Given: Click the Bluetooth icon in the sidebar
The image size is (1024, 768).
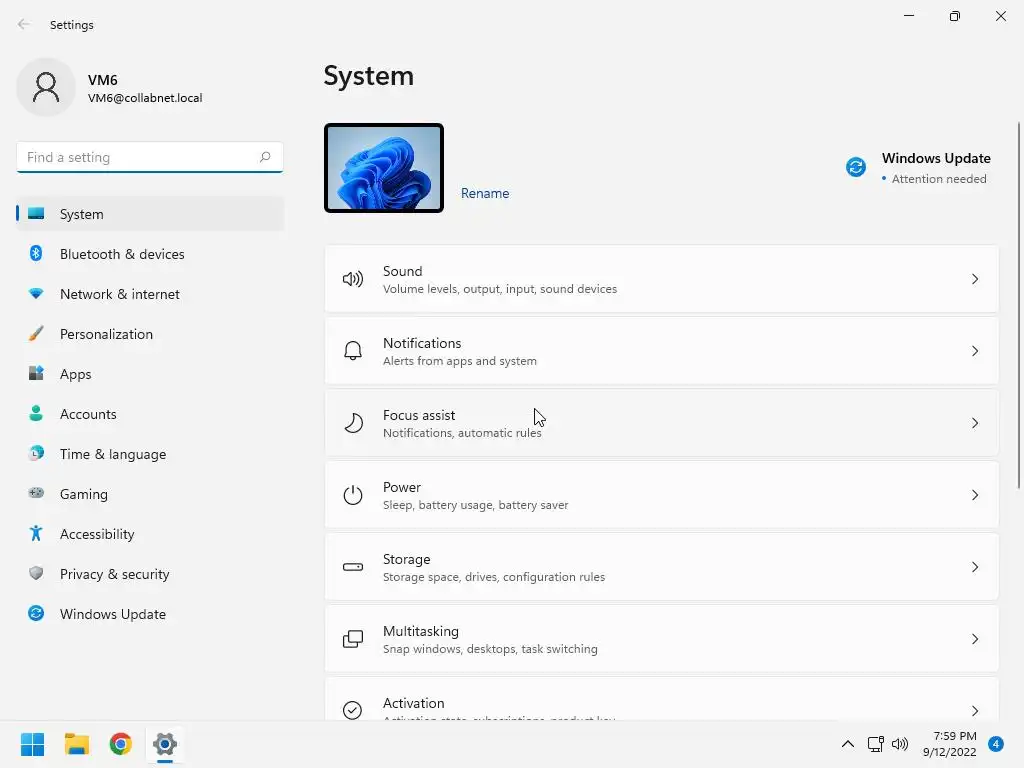Looking at the screenshot, I should coord(36,253).
